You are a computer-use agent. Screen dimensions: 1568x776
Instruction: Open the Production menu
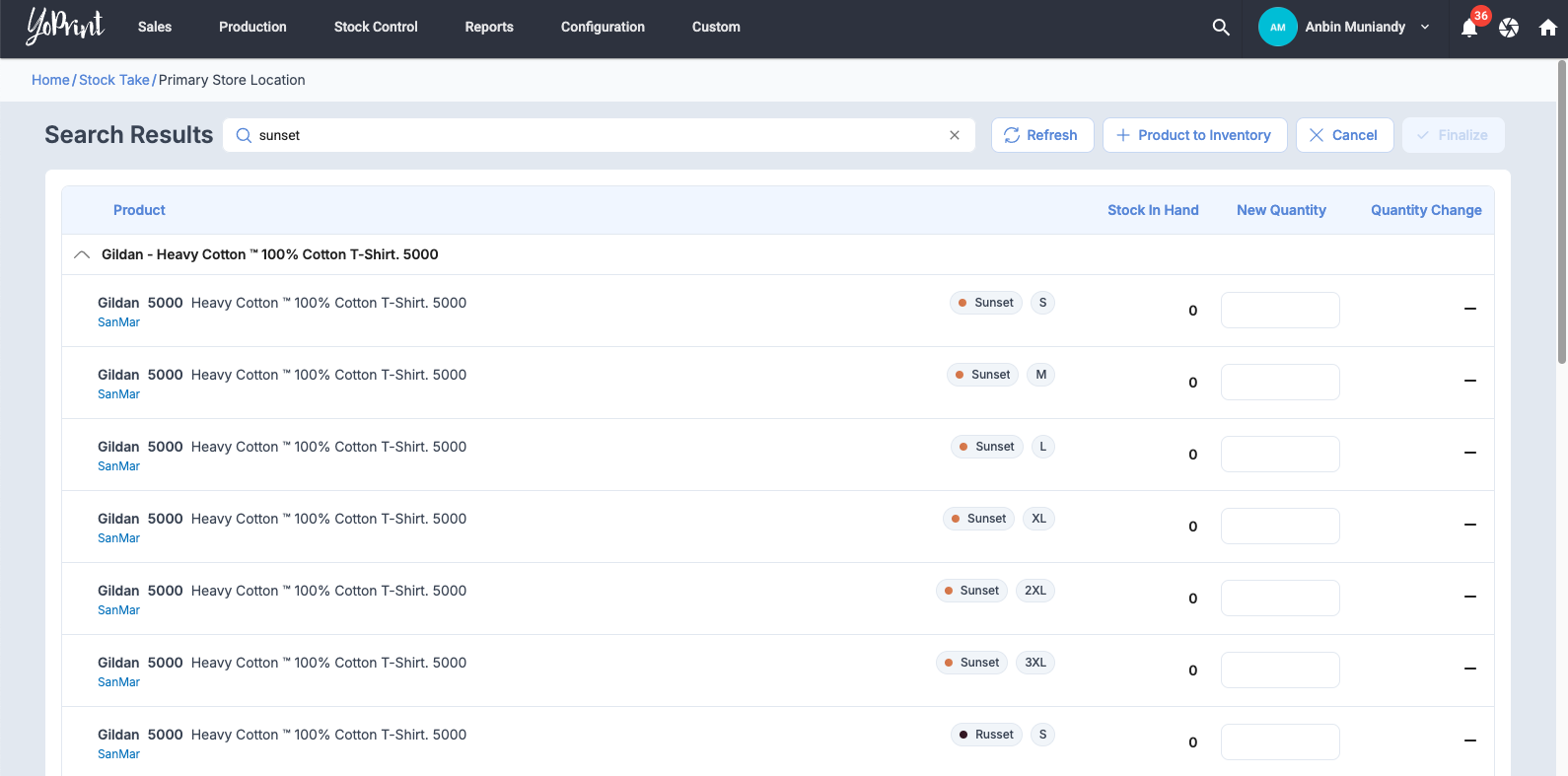coord(252,28)
